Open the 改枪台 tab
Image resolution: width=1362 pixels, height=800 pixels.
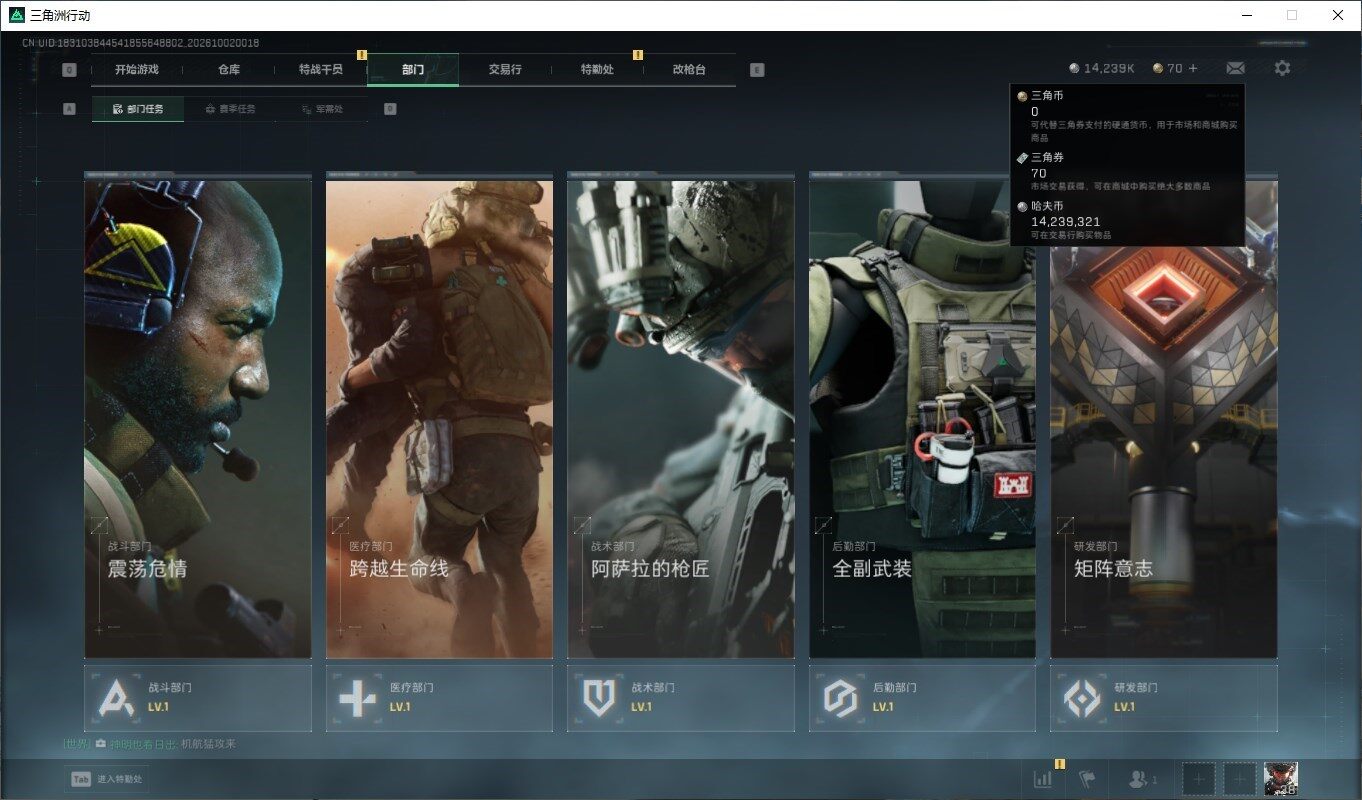pyautogui.click(x=689, y=70)
